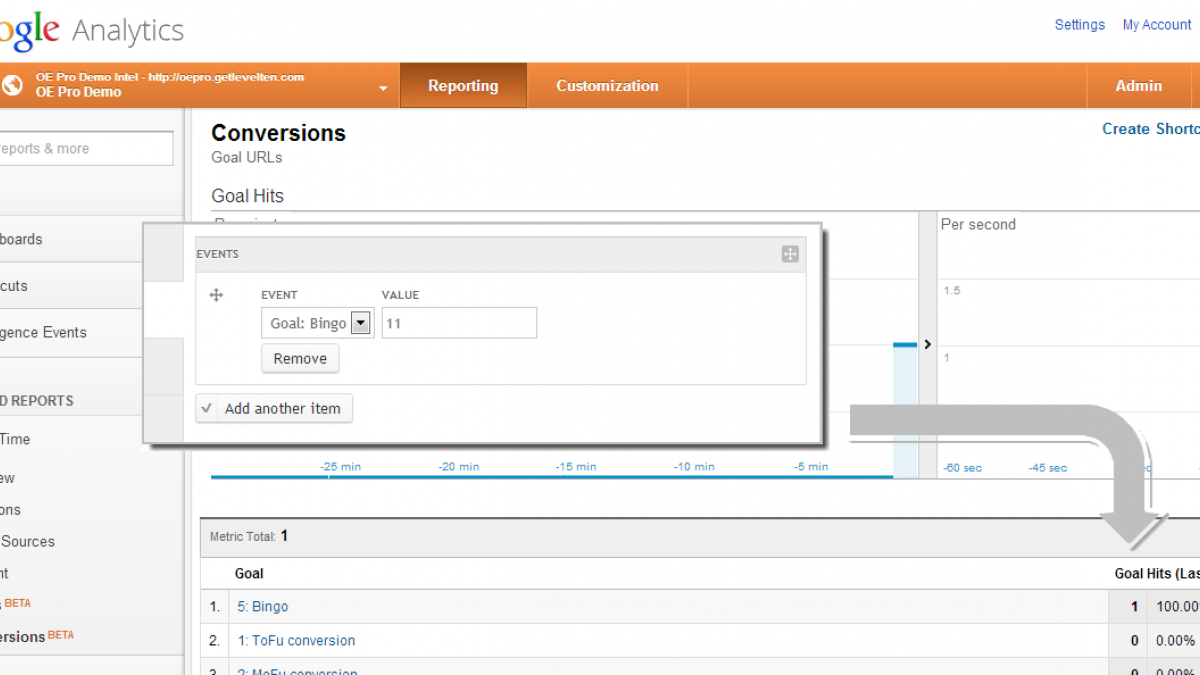Open the Settings link
Image resolution: width=1200 pixels, height=675 pixels.
pyautogui.click(x=1079, y=25)
